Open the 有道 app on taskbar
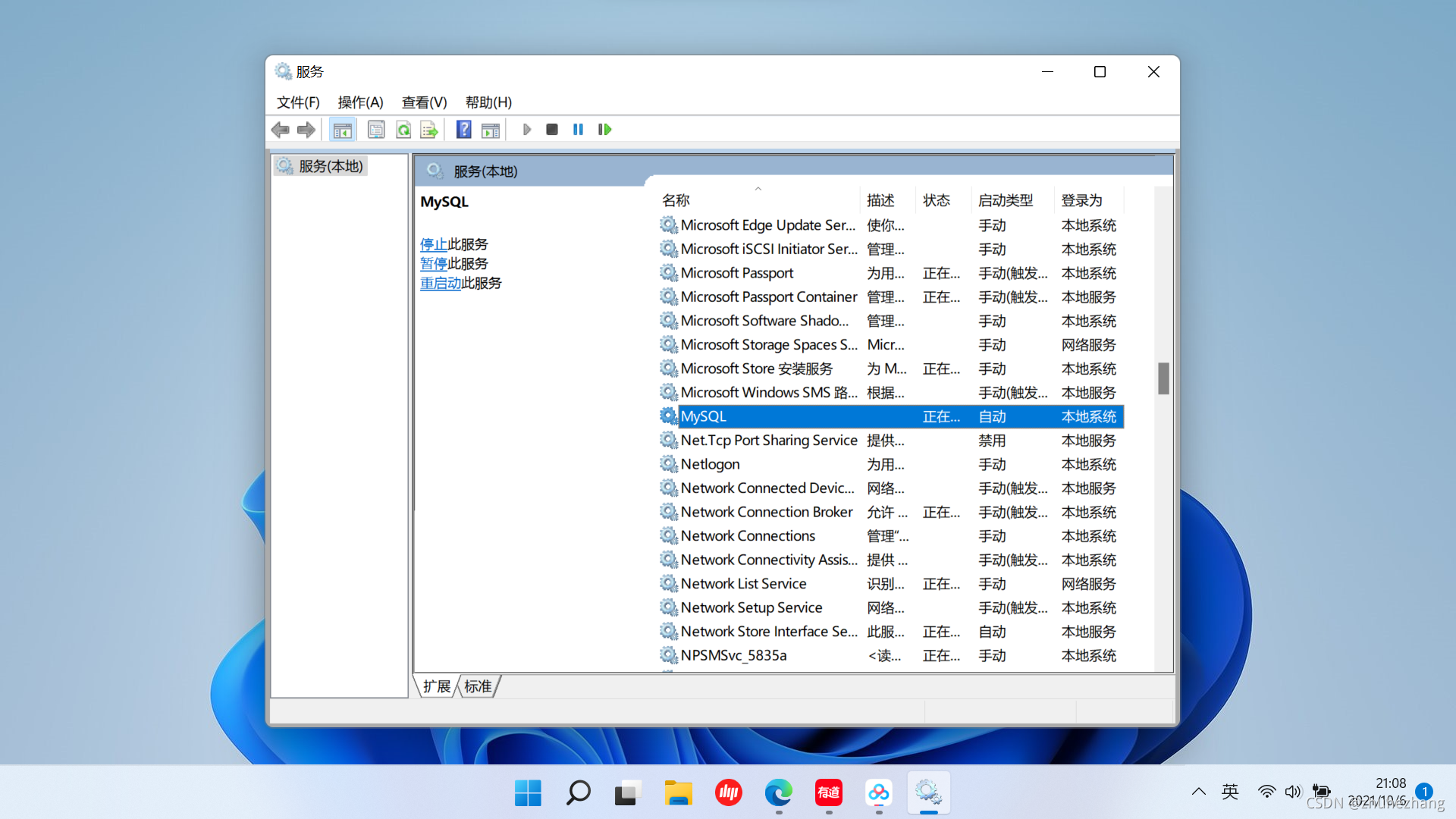The height and width of the screenshot is (819, 1456). click(828, 793)
